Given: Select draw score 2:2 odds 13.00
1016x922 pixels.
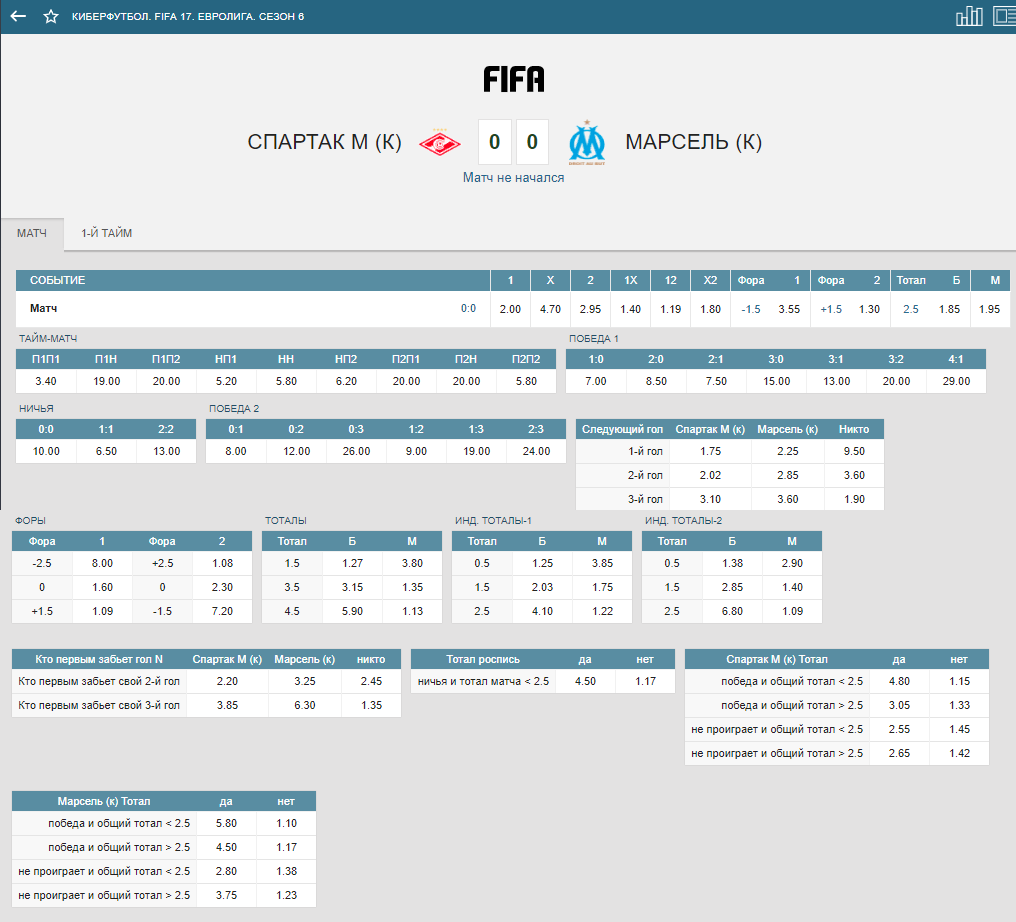Looking at the screenshot, I should click(167, 451).
